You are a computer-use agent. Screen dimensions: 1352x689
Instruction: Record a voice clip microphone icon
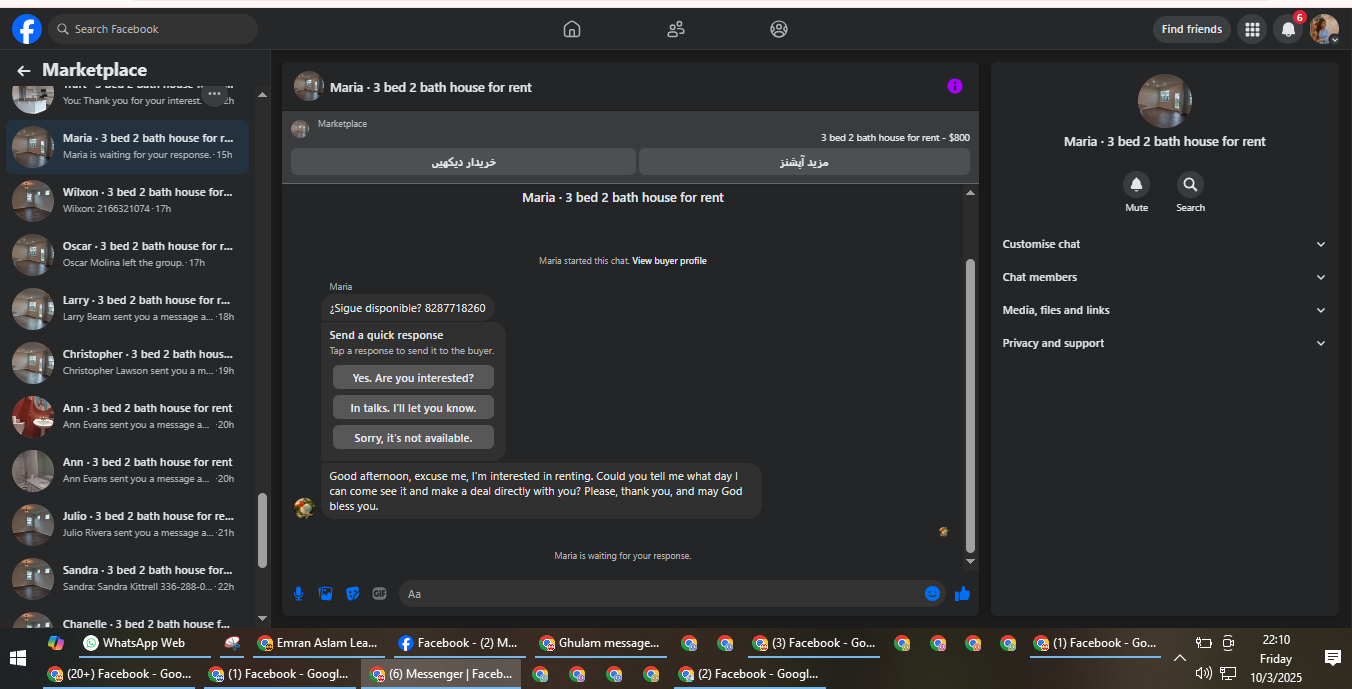(x=298, y=593)
